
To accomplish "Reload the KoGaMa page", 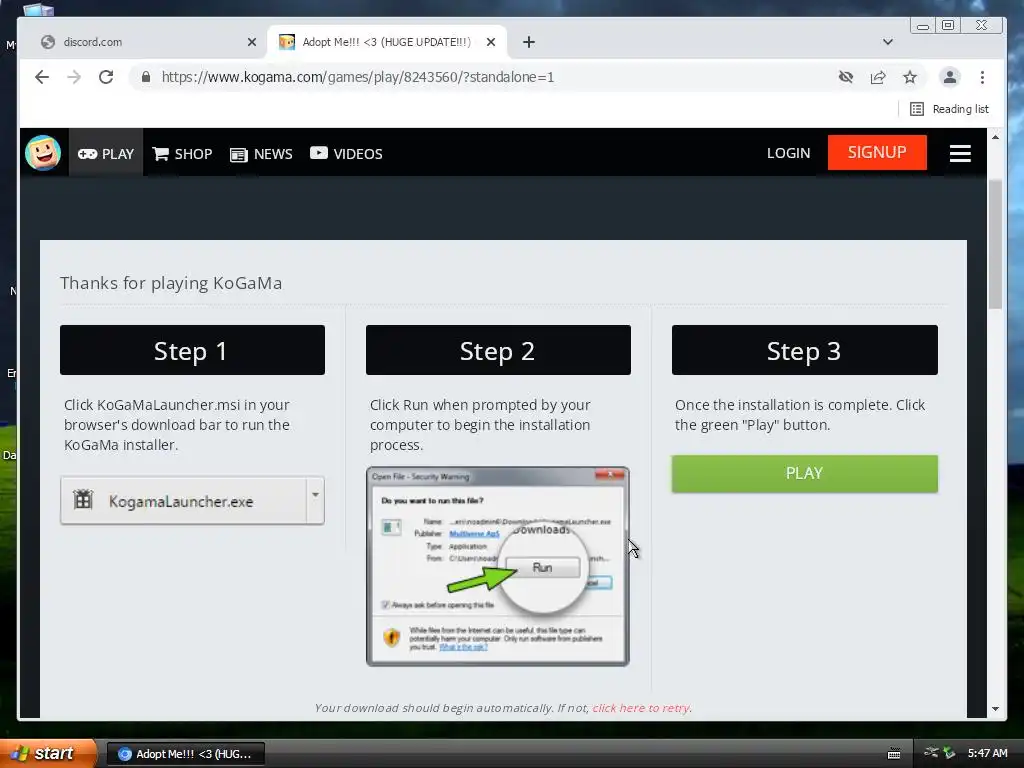I will 106,77.
